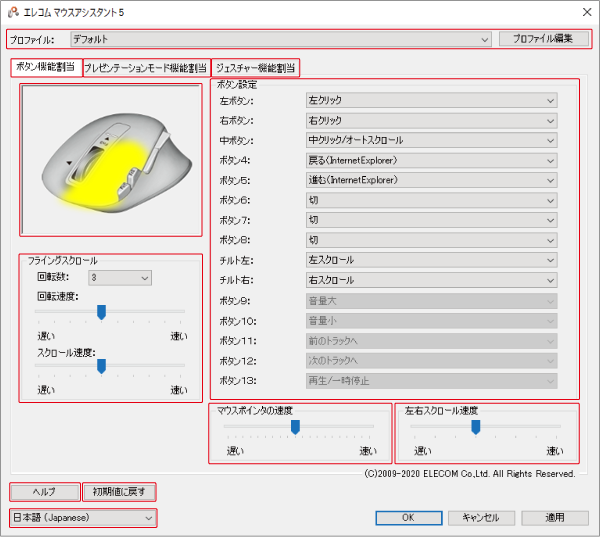The image size is (600, 537).
Task: Click the OK button
Action: pos(409,518)
